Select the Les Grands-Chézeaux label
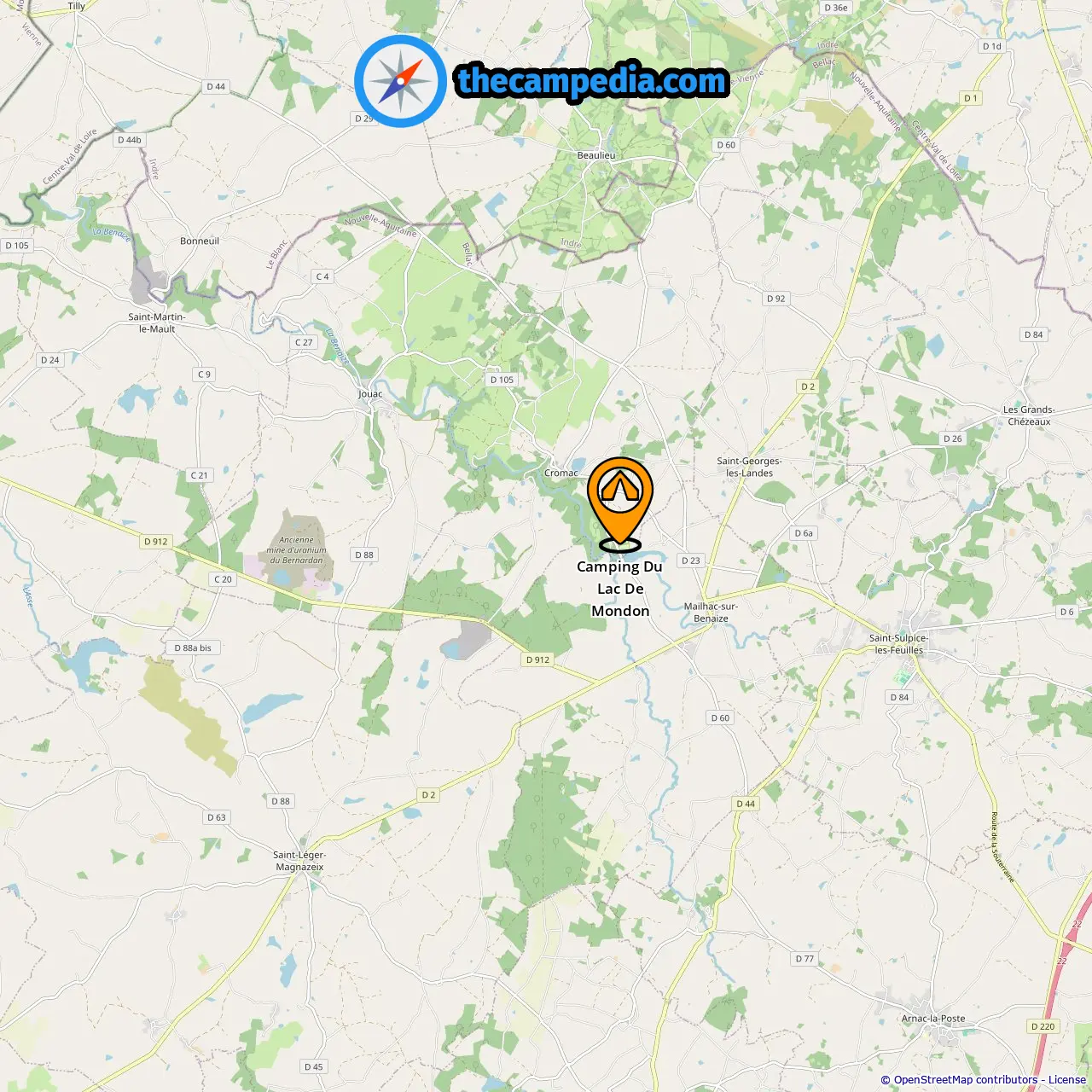This screenshot has height=1092, width=1092. tap(1029, 415)
